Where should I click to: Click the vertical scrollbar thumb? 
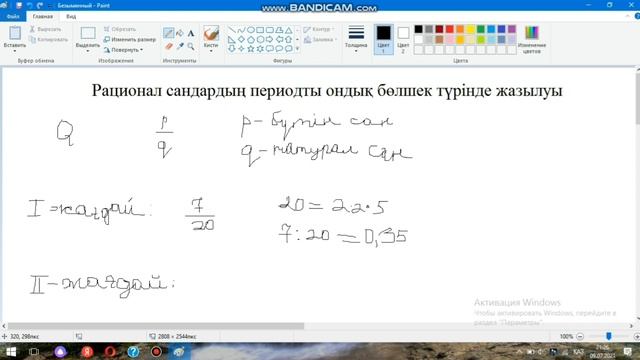coord(638,98)
